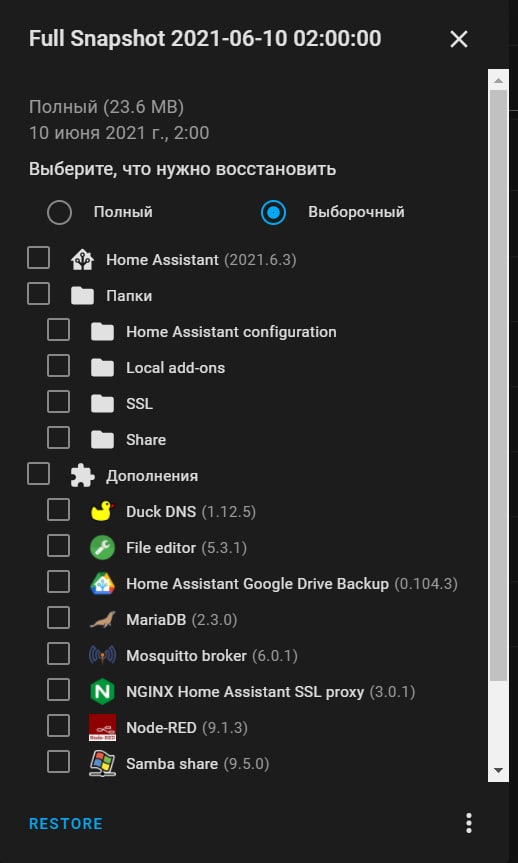Tick the Home Assistant configuration checkbox

[x=58, y=330]
